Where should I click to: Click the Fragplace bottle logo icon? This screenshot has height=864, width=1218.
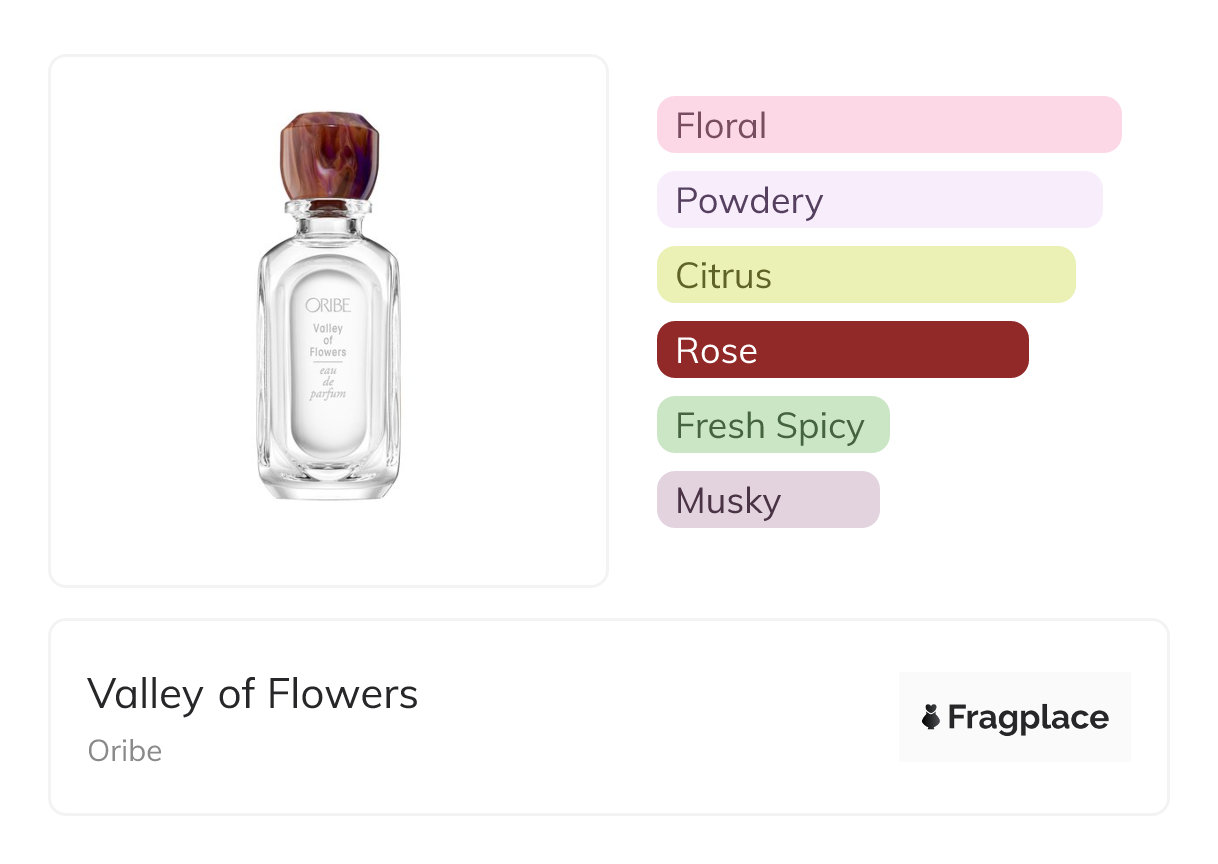pos(931,717)
